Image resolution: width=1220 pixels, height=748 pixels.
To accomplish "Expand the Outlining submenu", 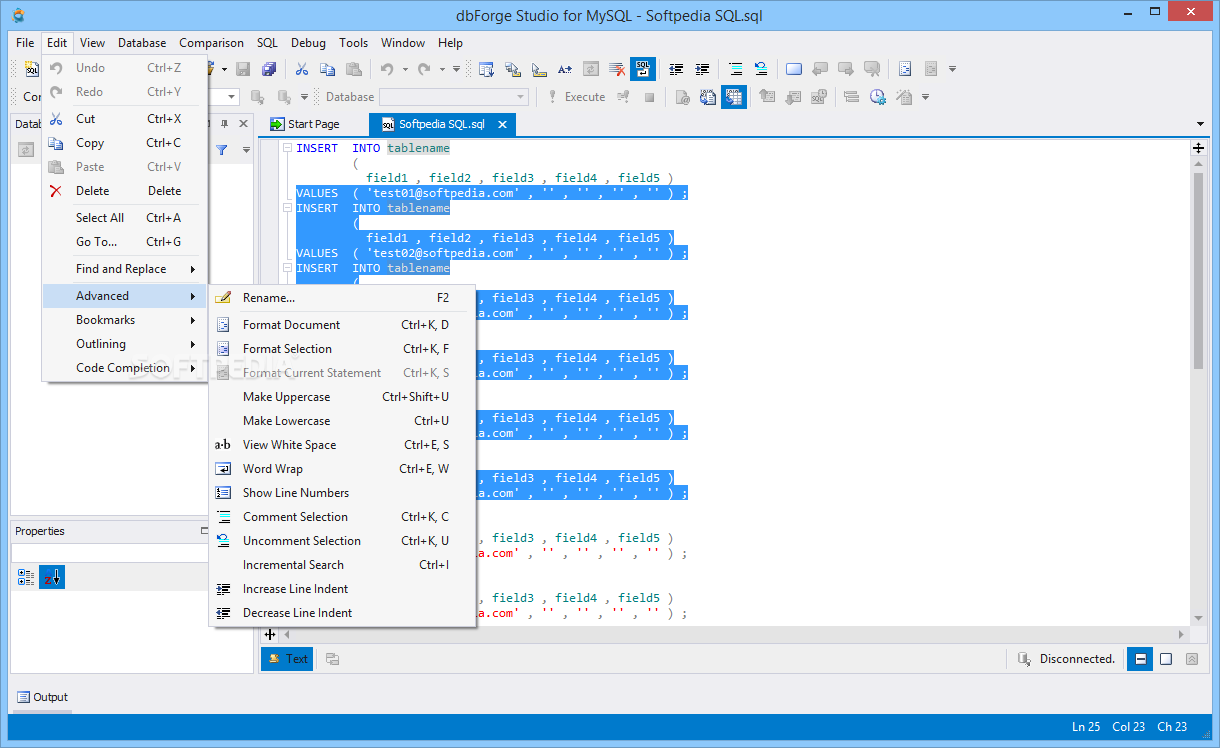I will (x=125, y=344).
